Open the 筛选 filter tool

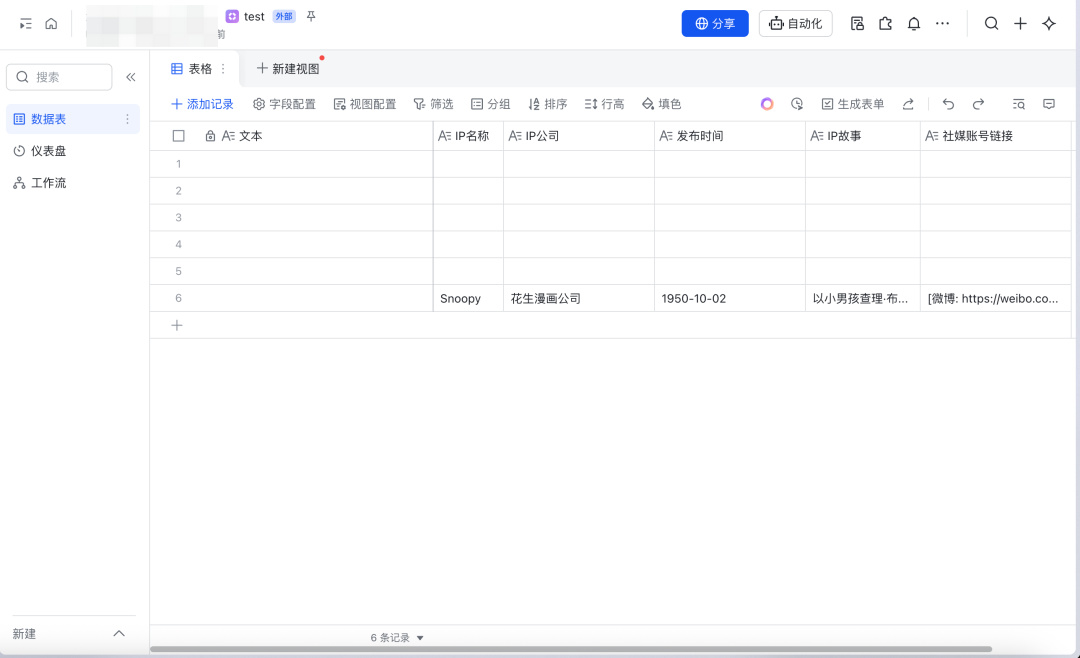[x=433, y=104]
